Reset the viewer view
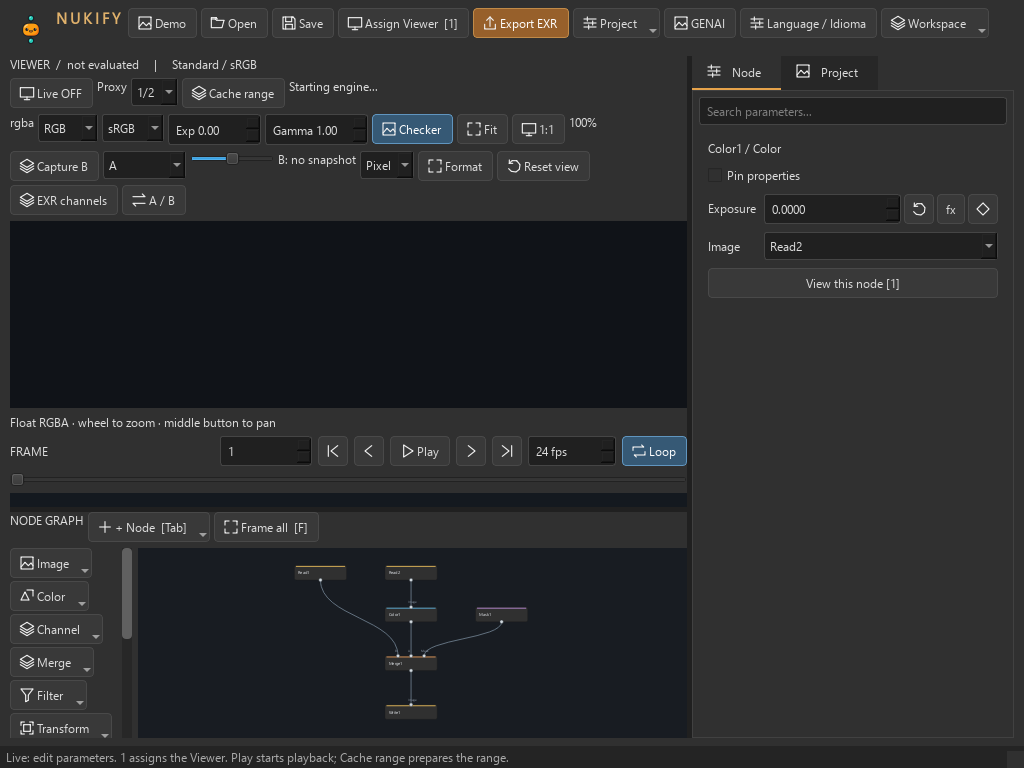The height and width of the screenshot is (768, 1024). pos(543,166)
